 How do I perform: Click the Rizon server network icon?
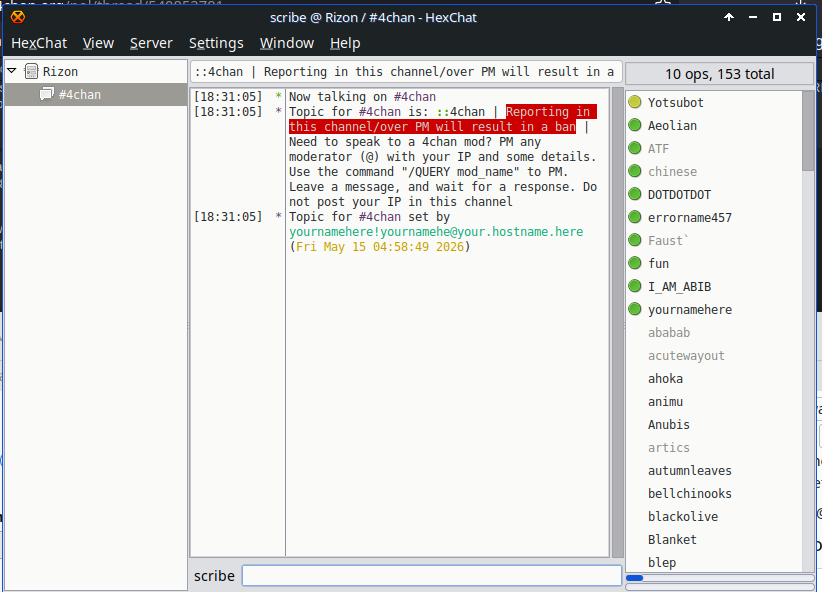point(31,71)
